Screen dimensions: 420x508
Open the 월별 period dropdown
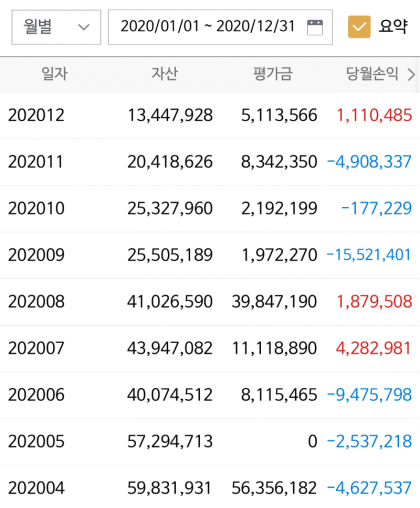click(x=56, y=27)
